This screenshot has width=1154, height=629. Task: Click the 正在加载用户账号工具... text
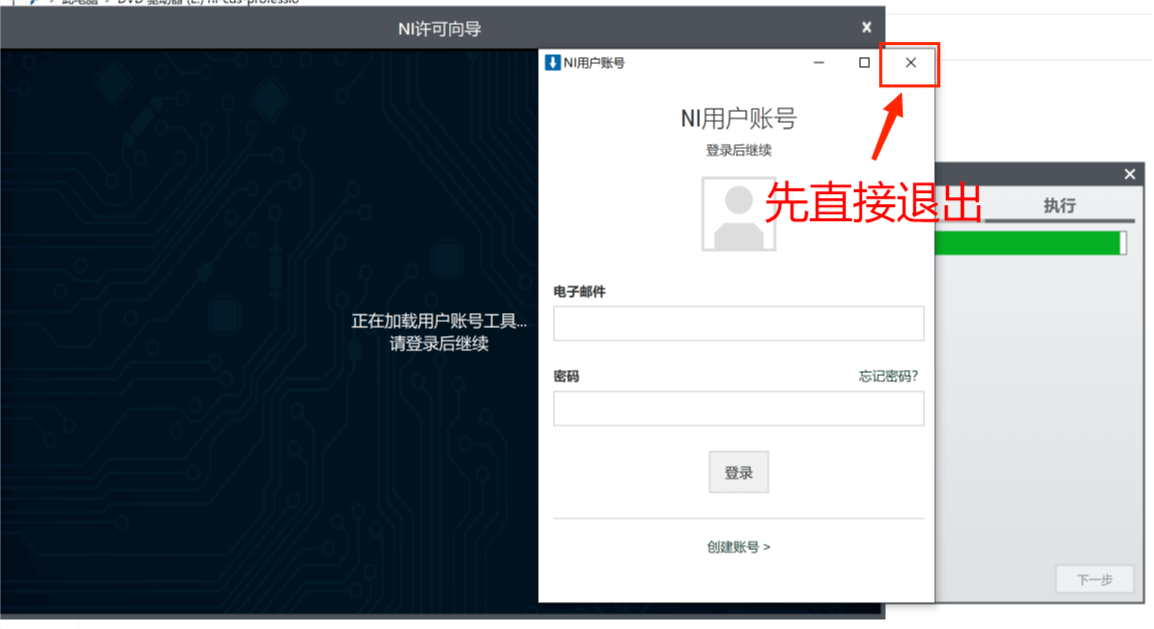point(439,321)
